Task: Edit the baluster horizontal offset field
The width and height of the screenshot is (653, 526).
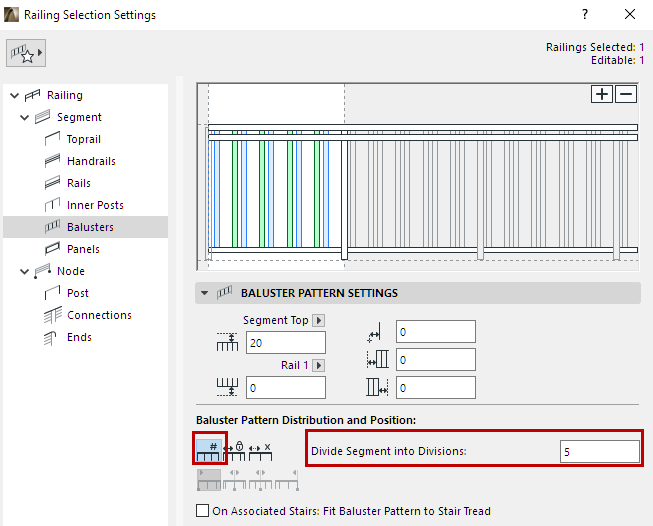Action: 436,332
